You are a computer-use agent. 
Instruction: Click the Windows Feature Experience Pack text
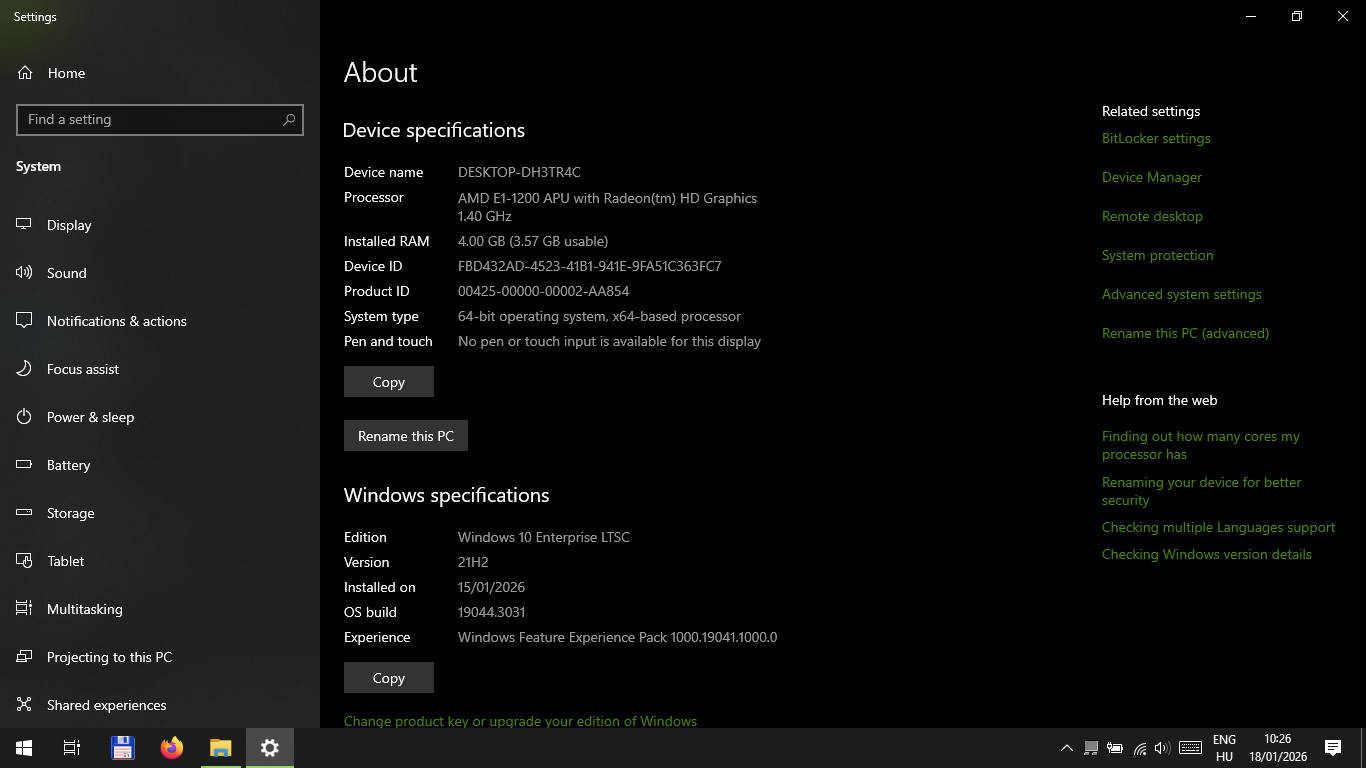617,638
